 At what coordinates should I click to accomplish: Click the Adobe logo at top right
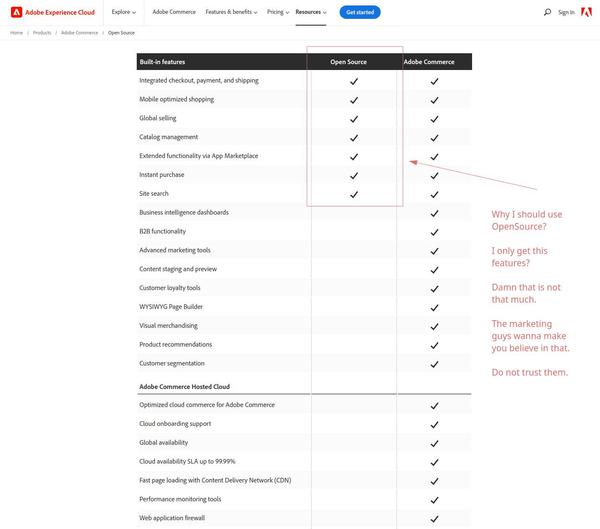pyautogui.click(x=586, y=12)
